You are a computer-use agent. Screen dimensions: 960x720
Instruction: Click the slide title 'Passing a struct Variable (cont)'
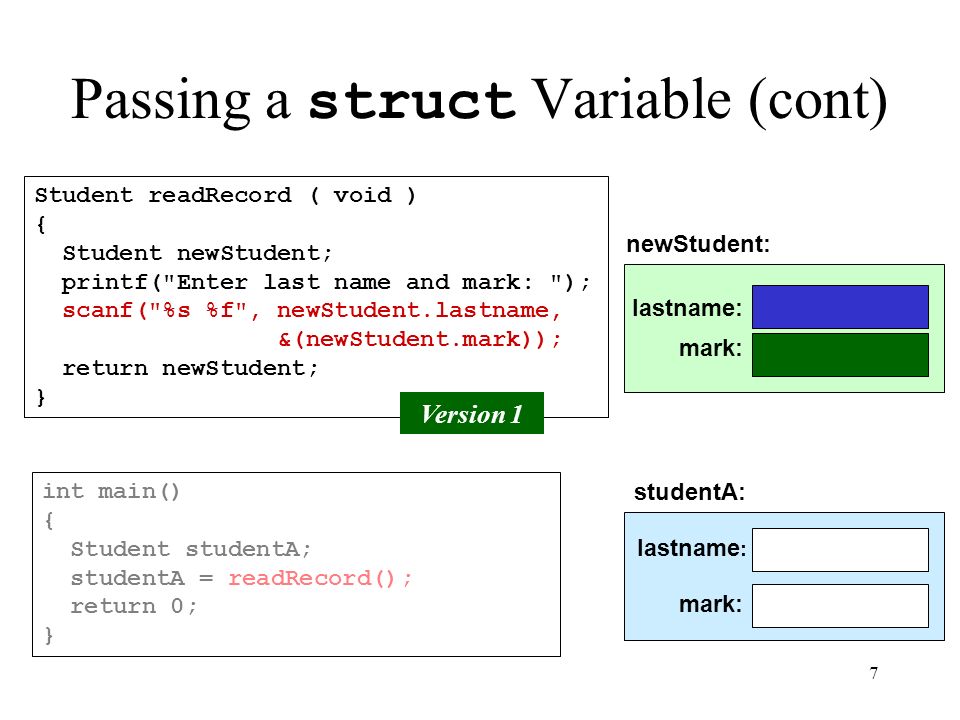(479, 100)
